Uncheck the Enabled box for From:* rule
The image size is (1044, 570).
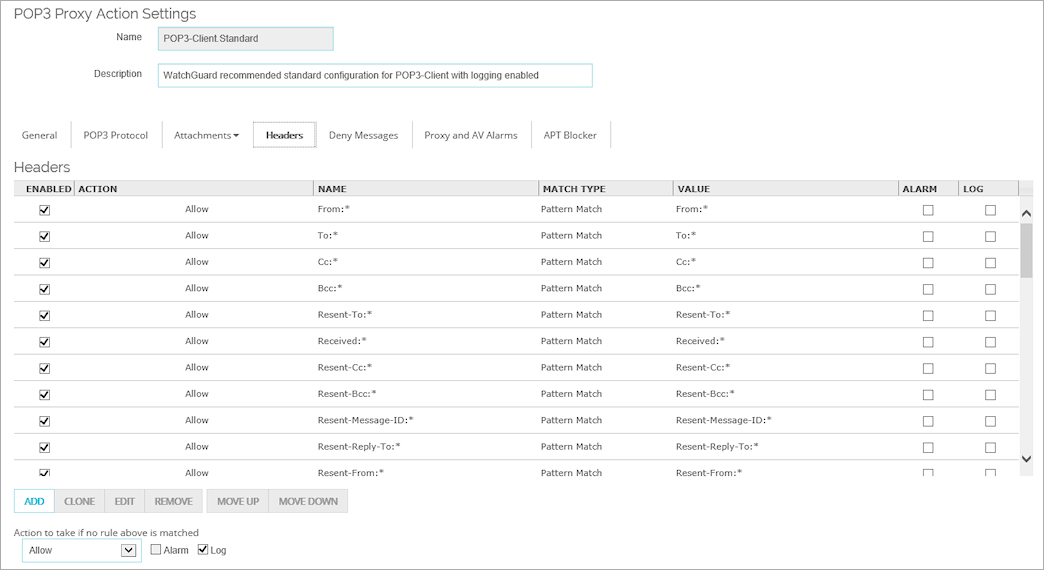(44, 210)
